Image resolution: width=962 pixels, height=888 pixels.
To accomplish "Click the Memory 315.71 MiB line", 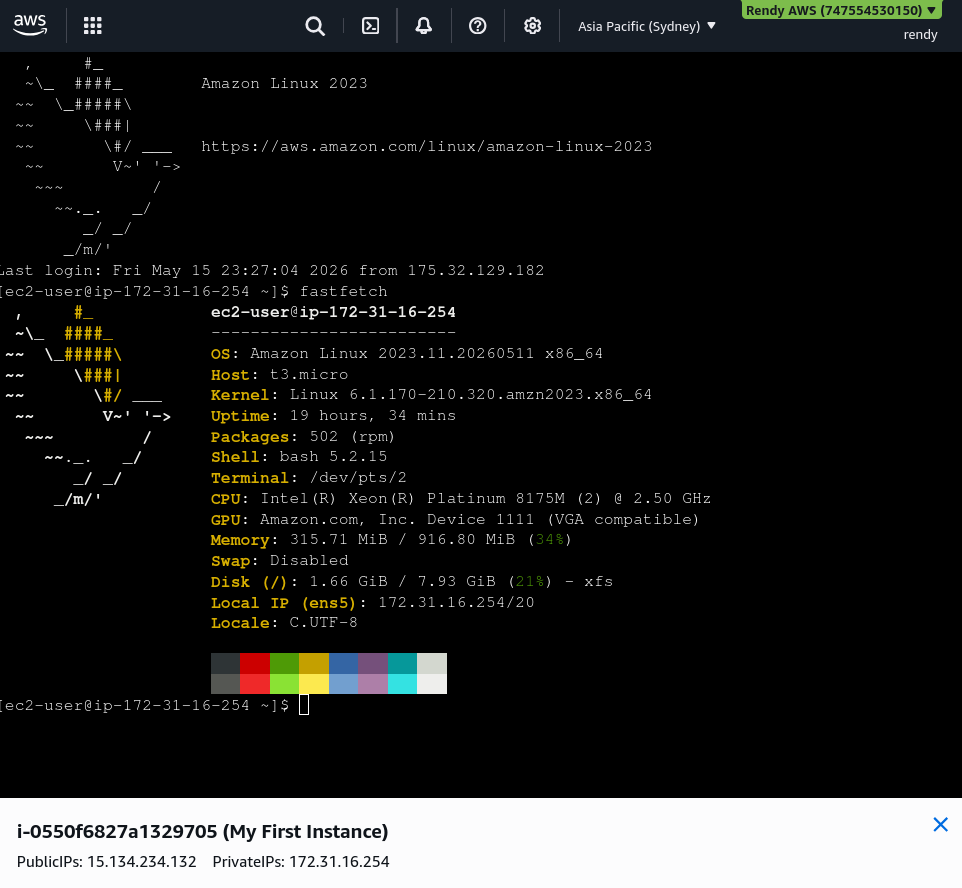I will pos(391,539).
